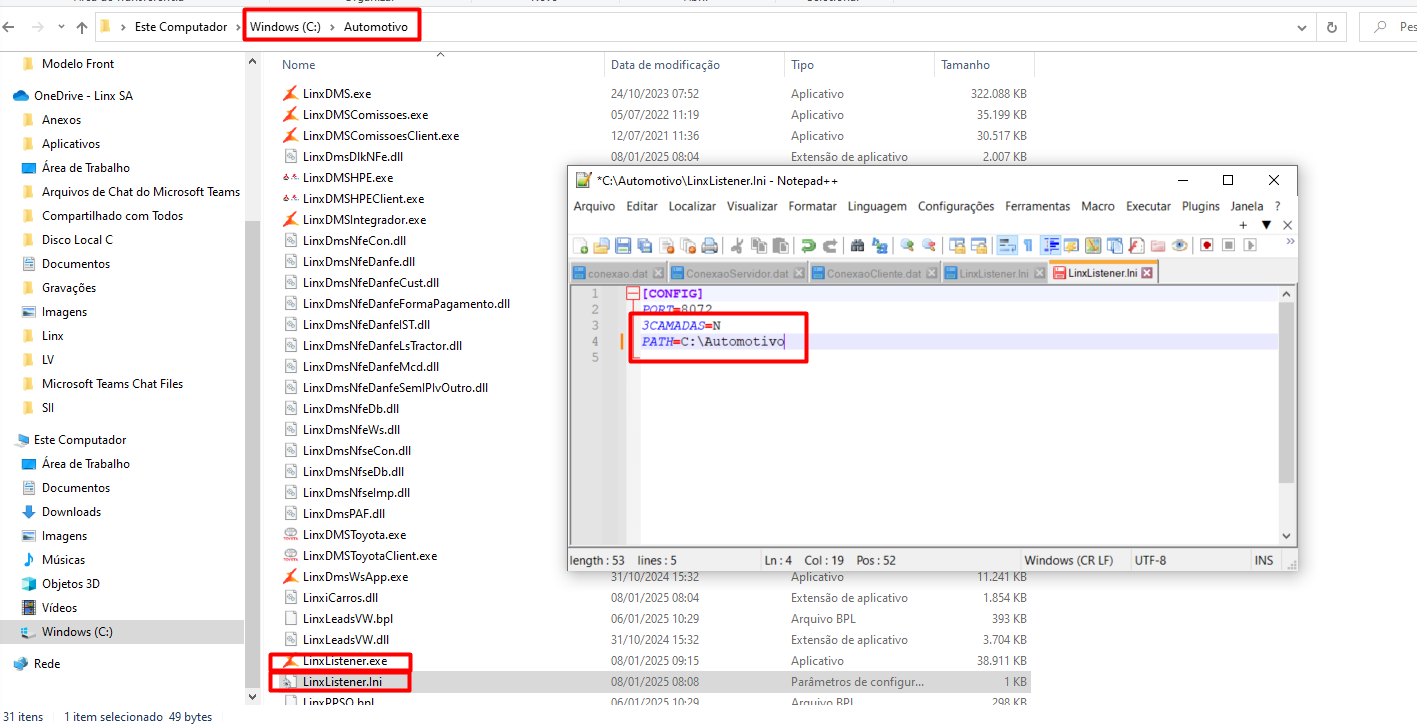Refresh the Explorer folder view
Image resolution: width=1417 pixels, height=724 pixels.
tap(1330, 28)
